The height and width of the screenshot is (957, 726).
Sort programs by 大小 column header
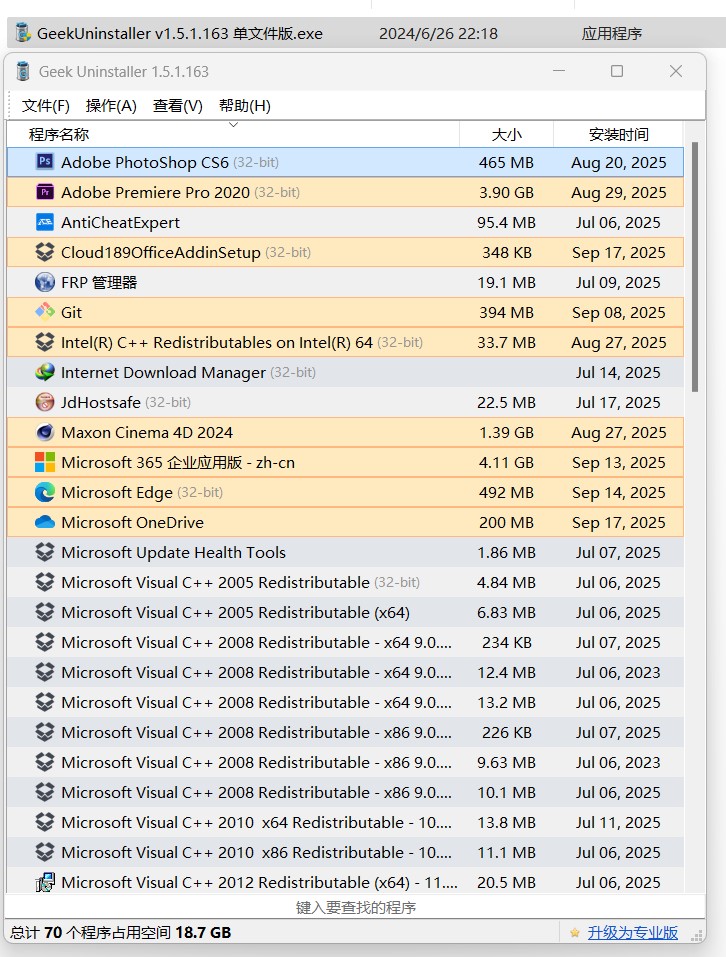click(506, 135)
